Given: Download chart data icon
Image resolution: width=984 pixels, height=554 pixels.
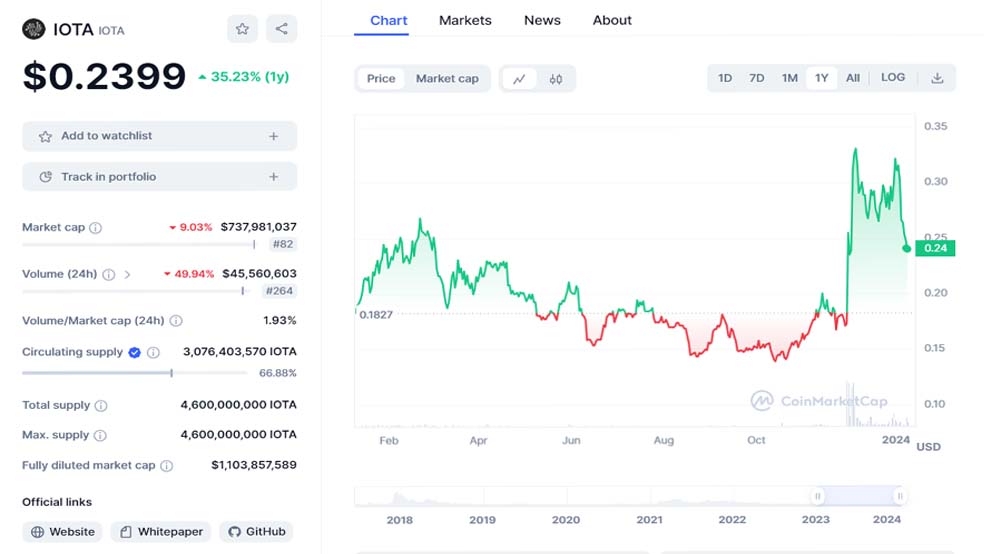Looking at the screenshot, I should pos(937,78).
